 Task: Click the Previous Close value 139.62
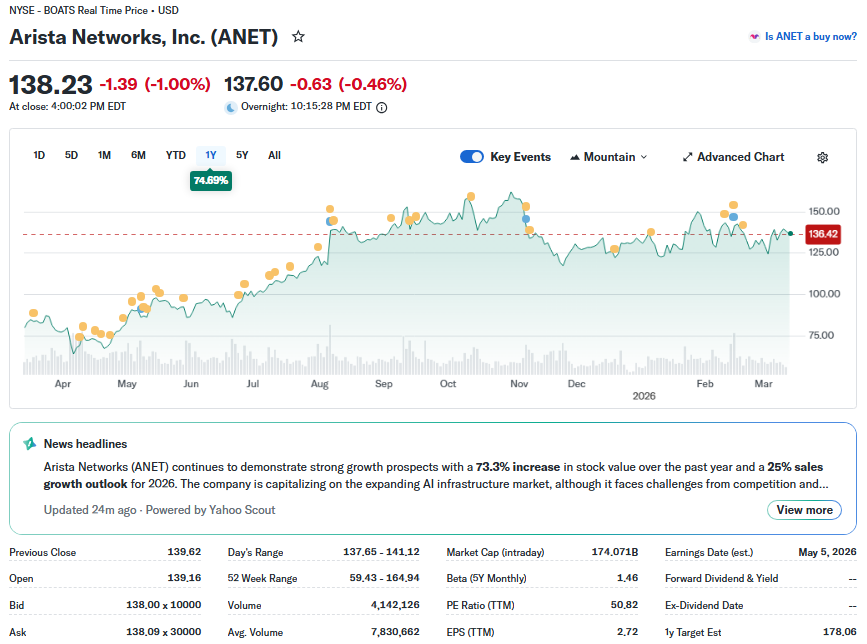click(x=184, y=552)
